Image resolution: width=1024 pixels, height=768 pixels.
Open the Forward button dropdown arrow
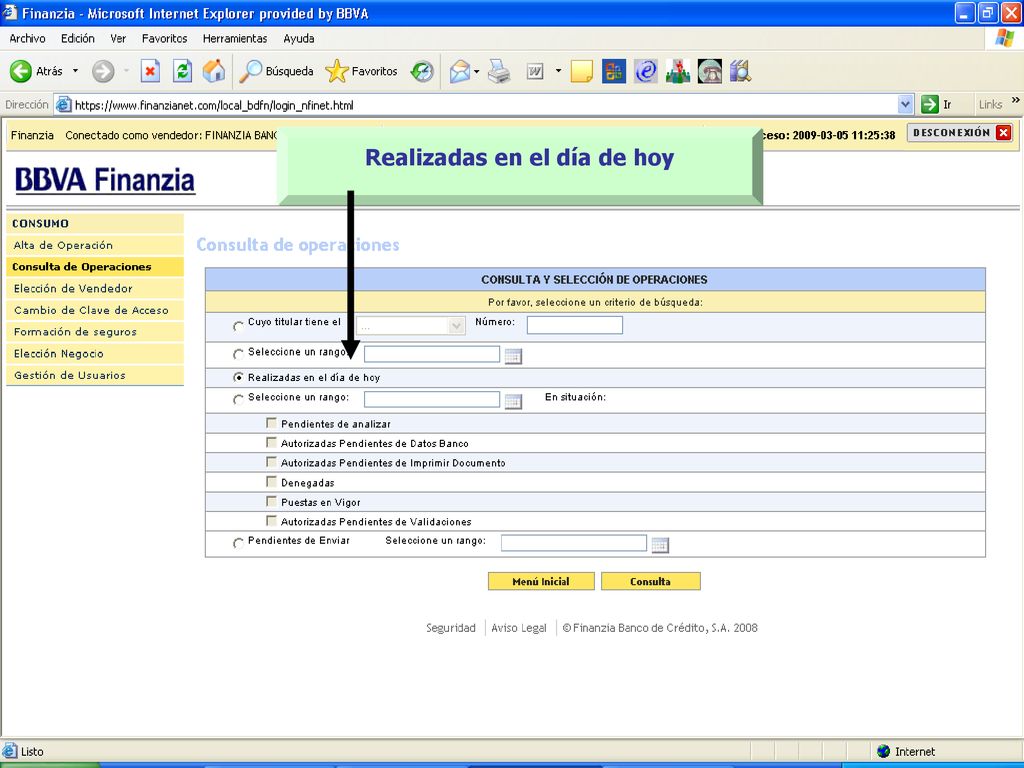[x=126, y=71]
